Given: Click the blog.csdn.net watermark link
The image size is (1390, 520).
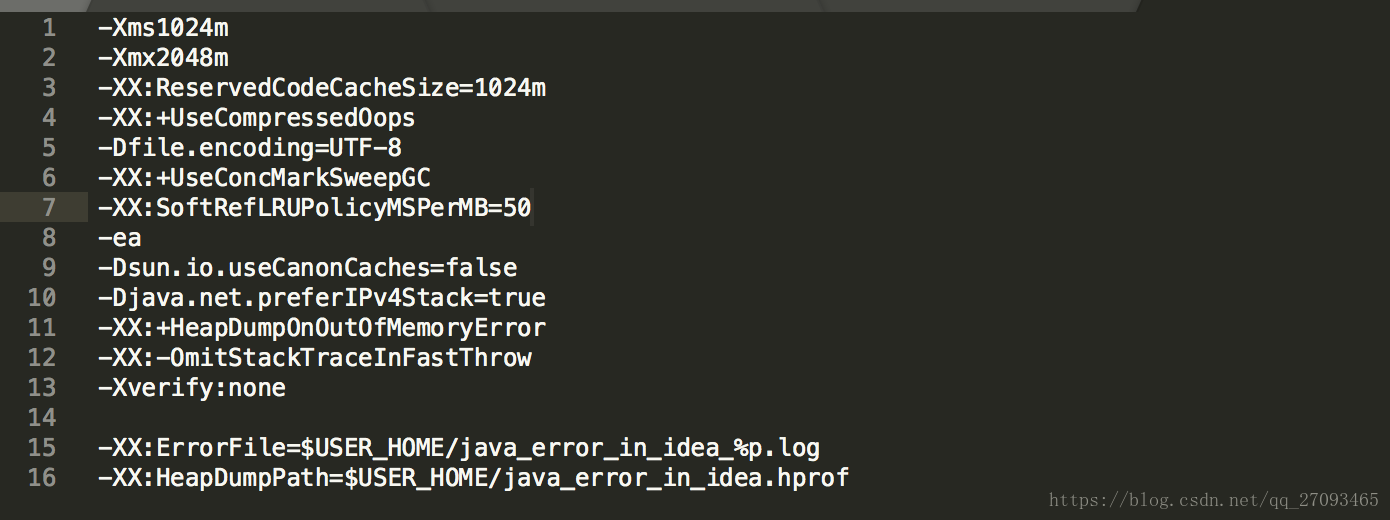Looking at the screenshot, I should pos(1213,500).
